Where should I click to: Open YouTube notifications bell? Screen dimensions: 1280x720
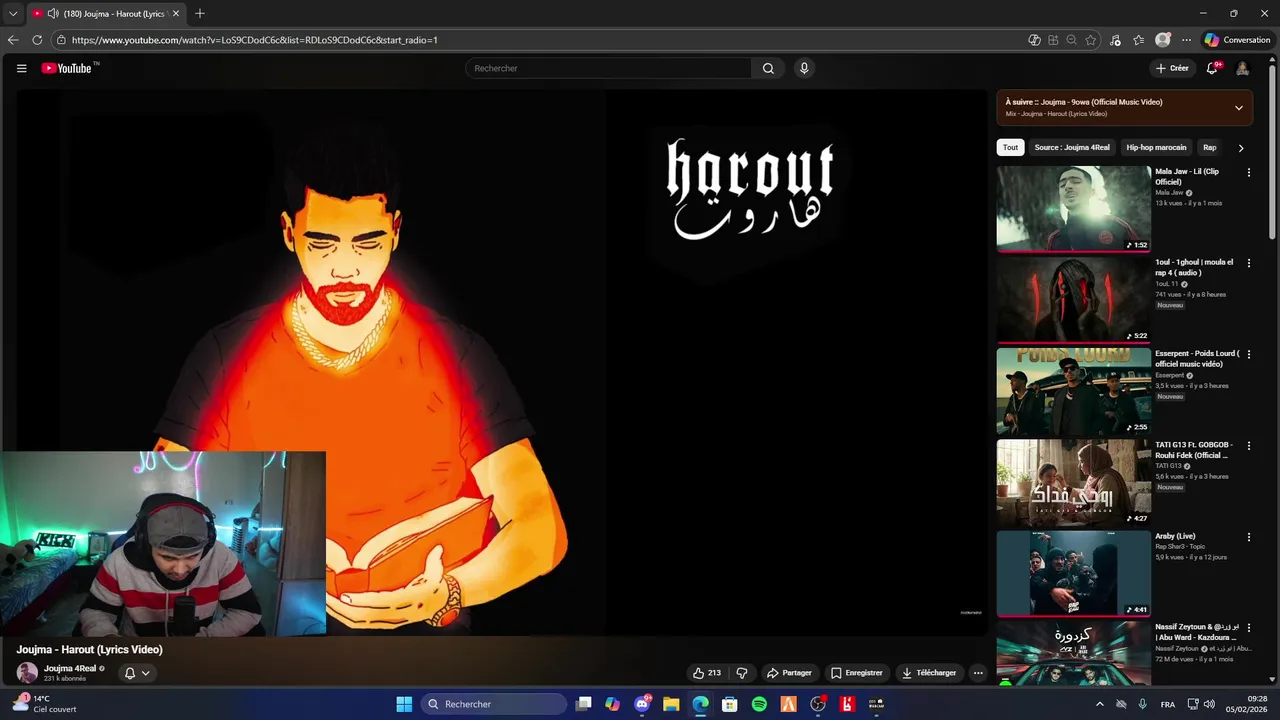(x=1212, y=68)
